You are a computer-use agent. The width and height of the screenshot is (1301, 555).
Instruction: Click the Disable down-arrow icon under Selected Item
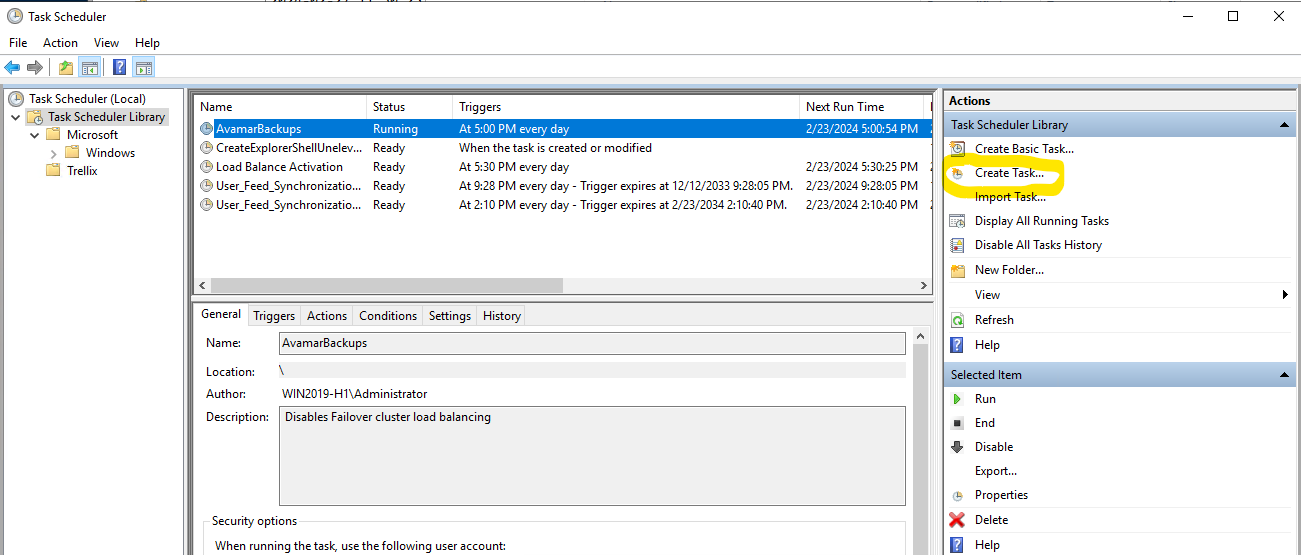pos(958,447)
